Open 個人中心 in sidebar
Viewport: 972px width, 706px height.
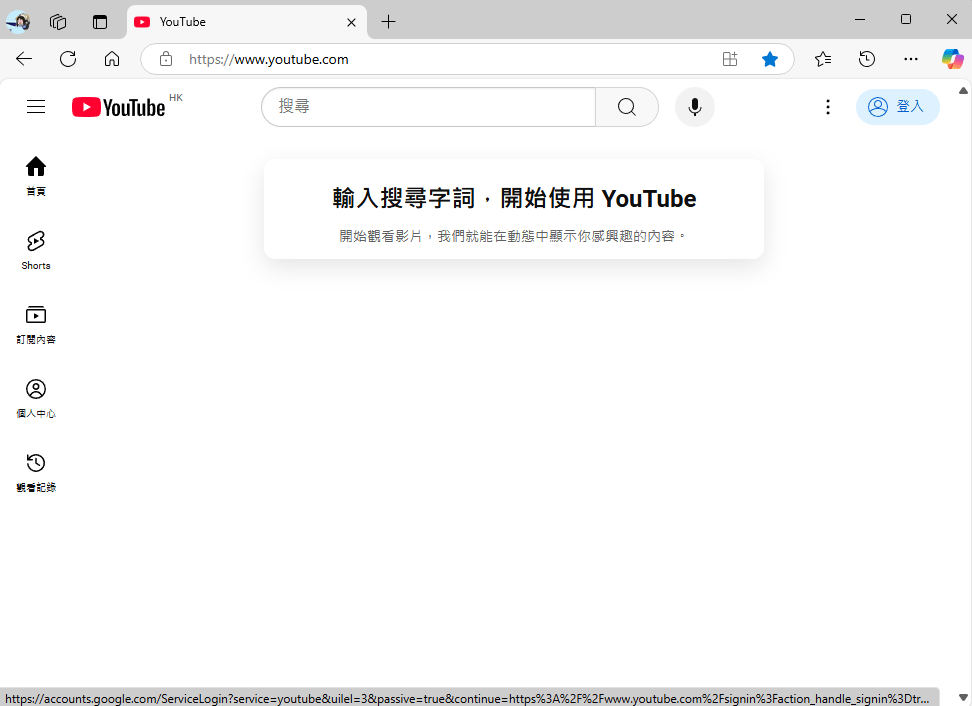36,398
